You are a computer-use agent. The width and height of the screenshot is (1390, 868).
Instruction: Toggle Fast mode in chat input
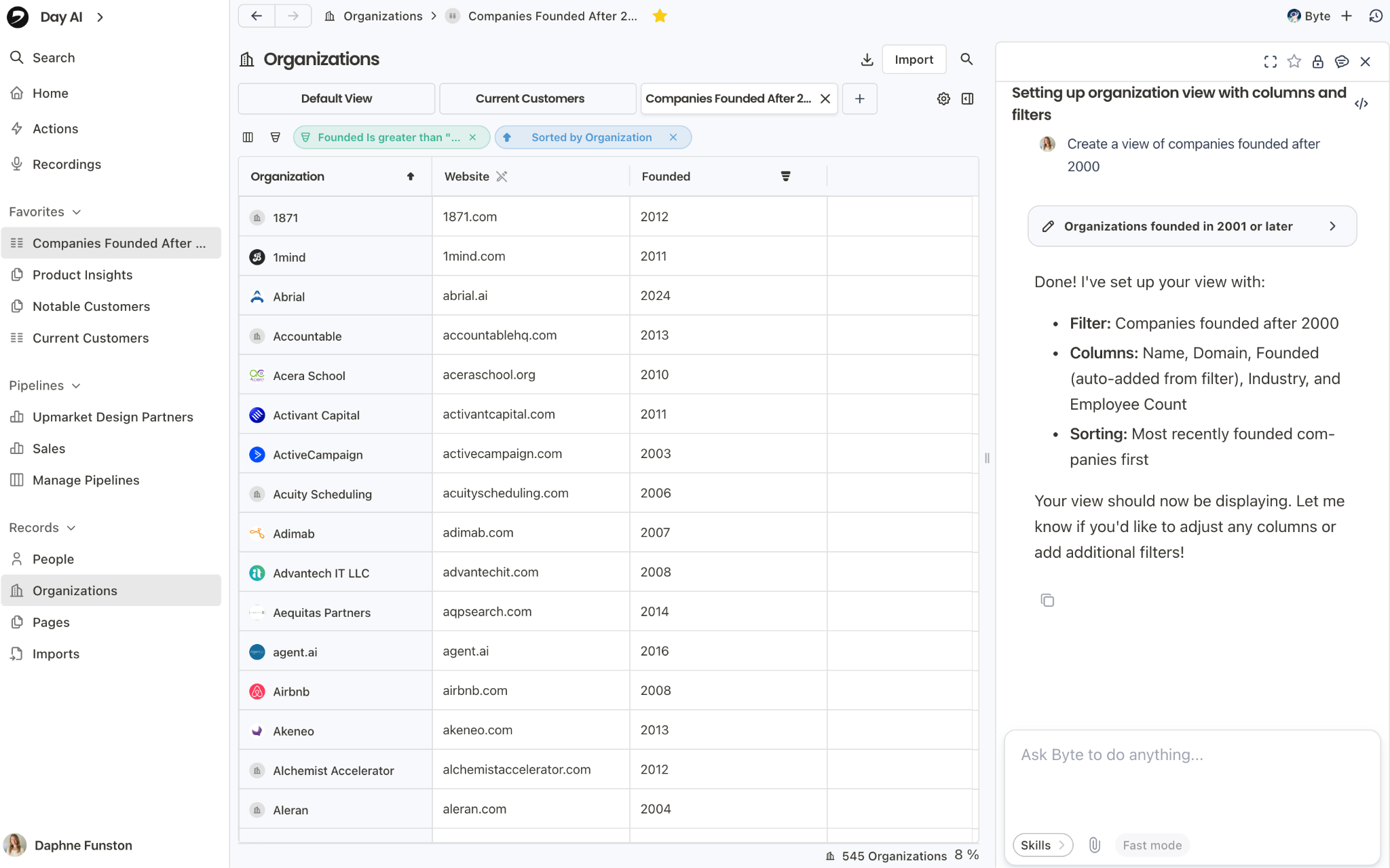pos(1152,845)
